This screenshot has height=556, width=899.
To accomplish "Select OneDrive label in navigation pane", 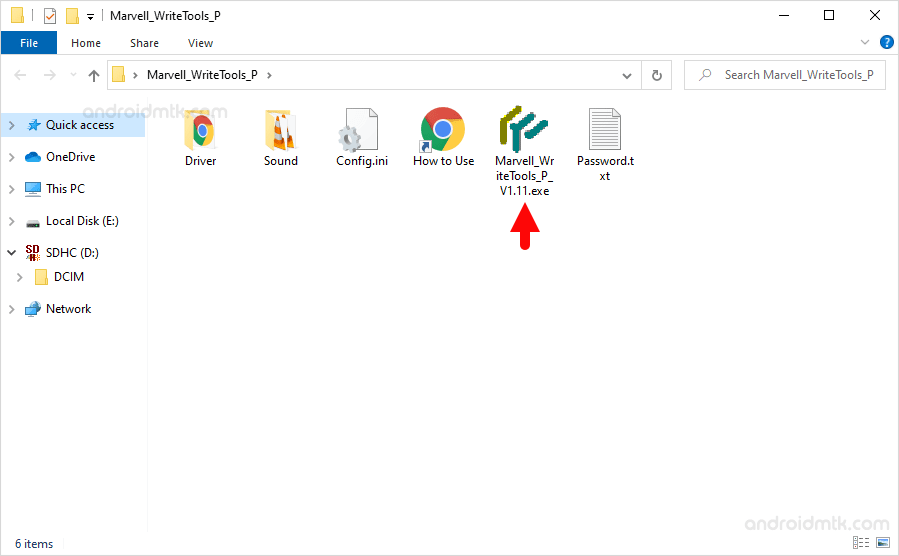I will click(71, 157).
